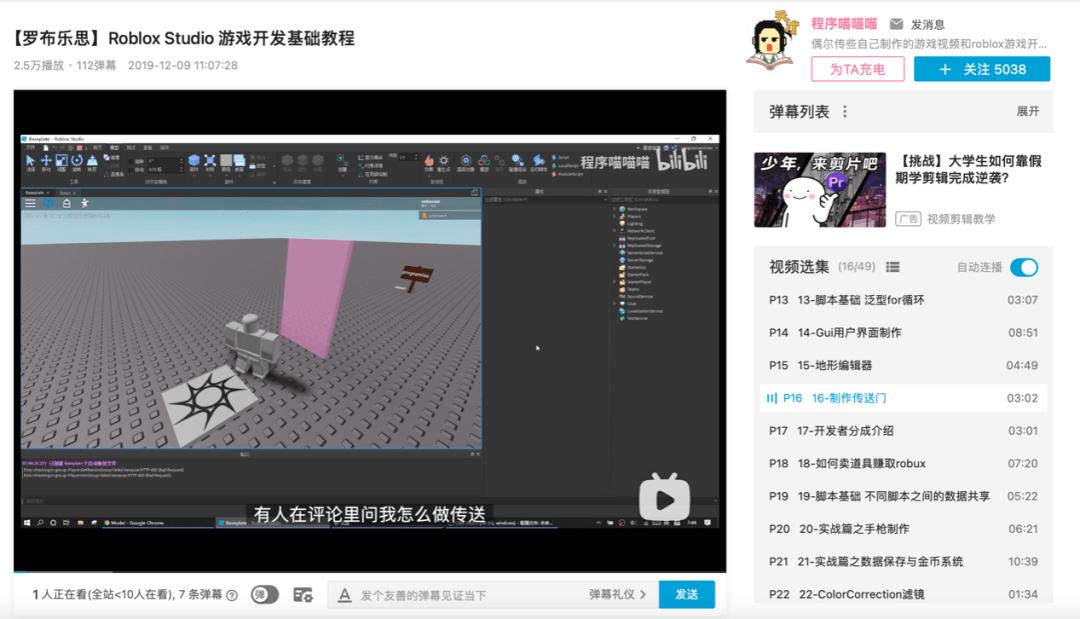Click the 弹幕列表 heading
The width and height of the screenshot is (1080, 619).
coord(799,112)
